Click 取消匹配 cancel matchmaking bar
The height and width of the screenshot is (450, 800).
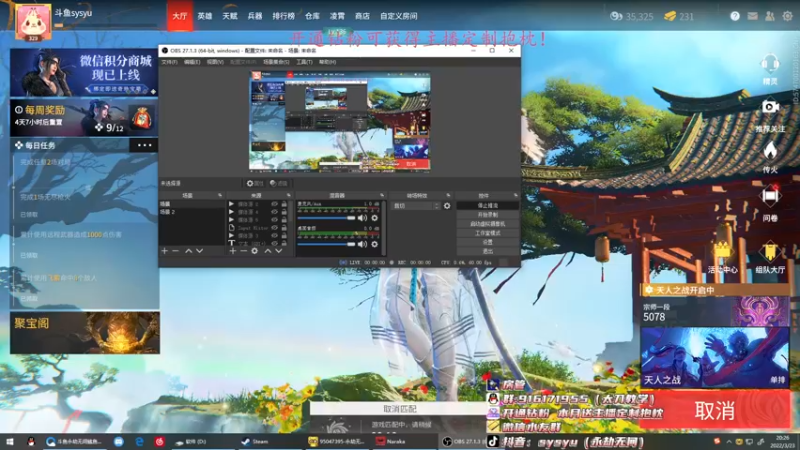click(399, 409)
